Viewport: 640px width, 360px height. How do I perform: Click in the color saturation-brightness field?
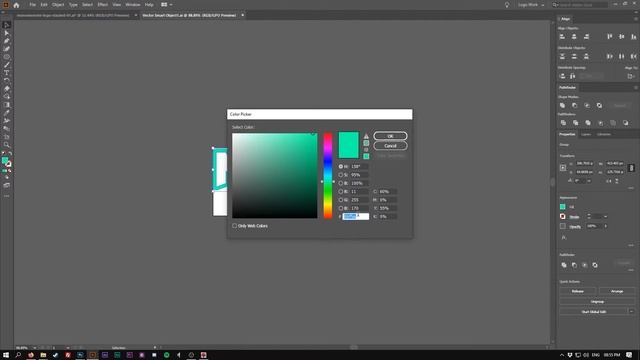click(275, 176)
